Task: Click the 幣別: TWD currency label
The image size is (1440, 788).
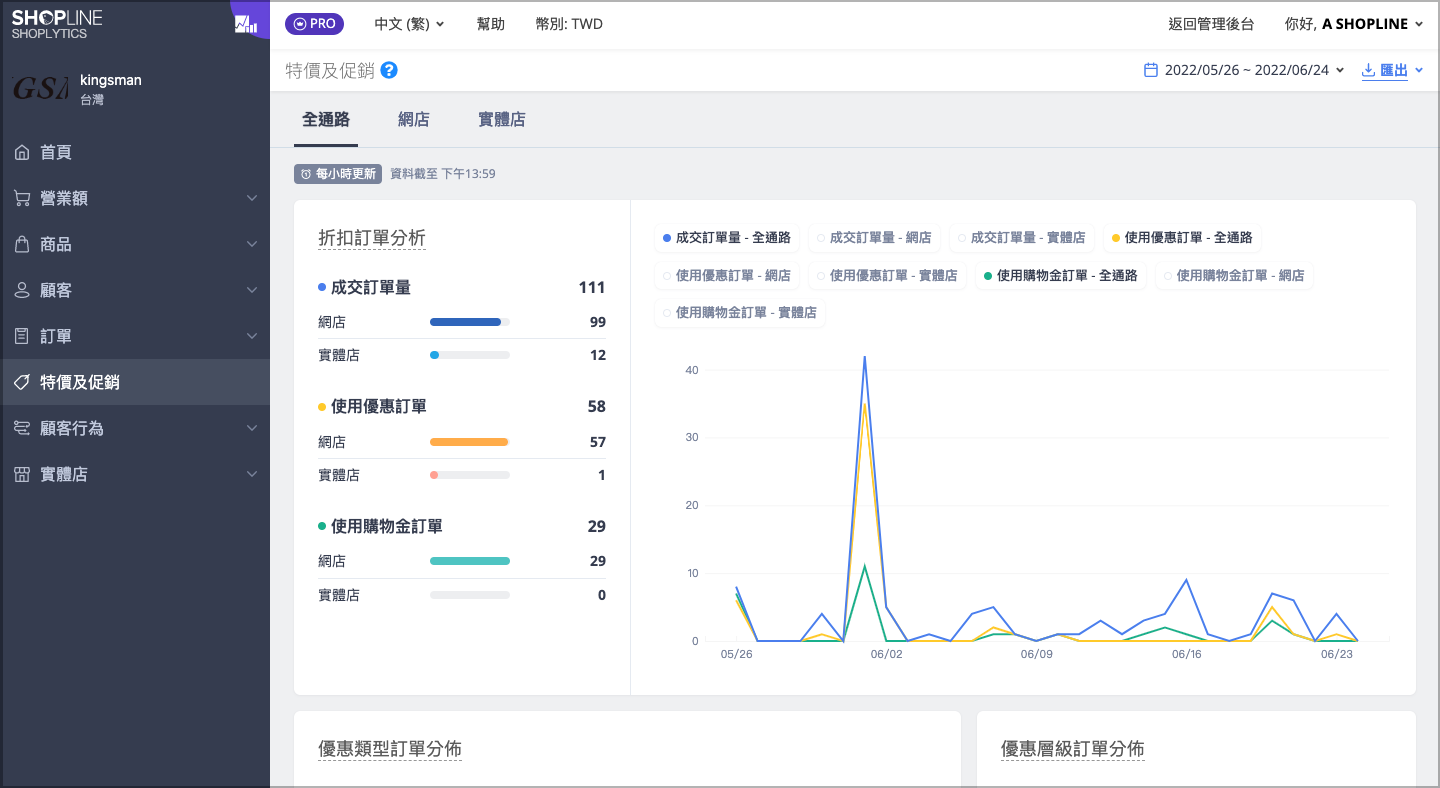Action: [x=569, y=24]
